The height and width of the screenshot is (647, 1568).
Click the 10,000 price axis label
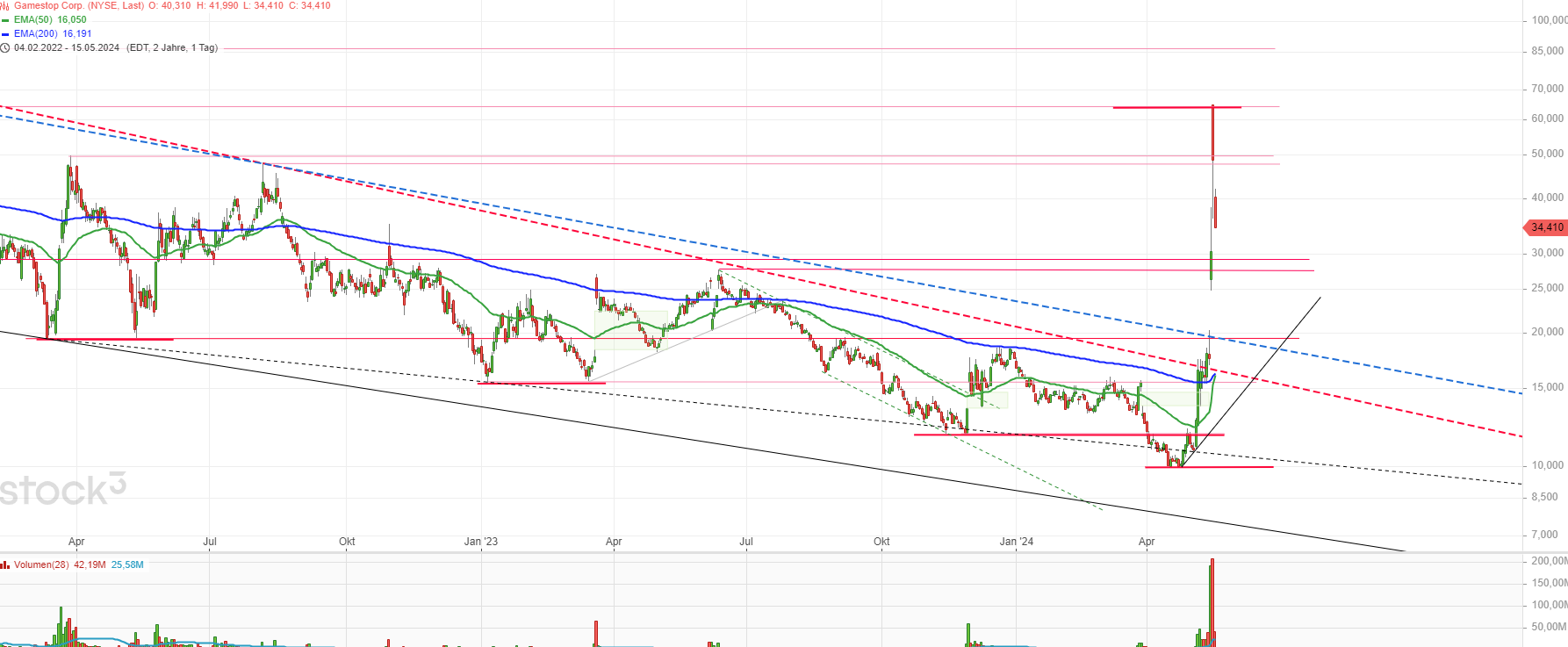point(1547,465)
